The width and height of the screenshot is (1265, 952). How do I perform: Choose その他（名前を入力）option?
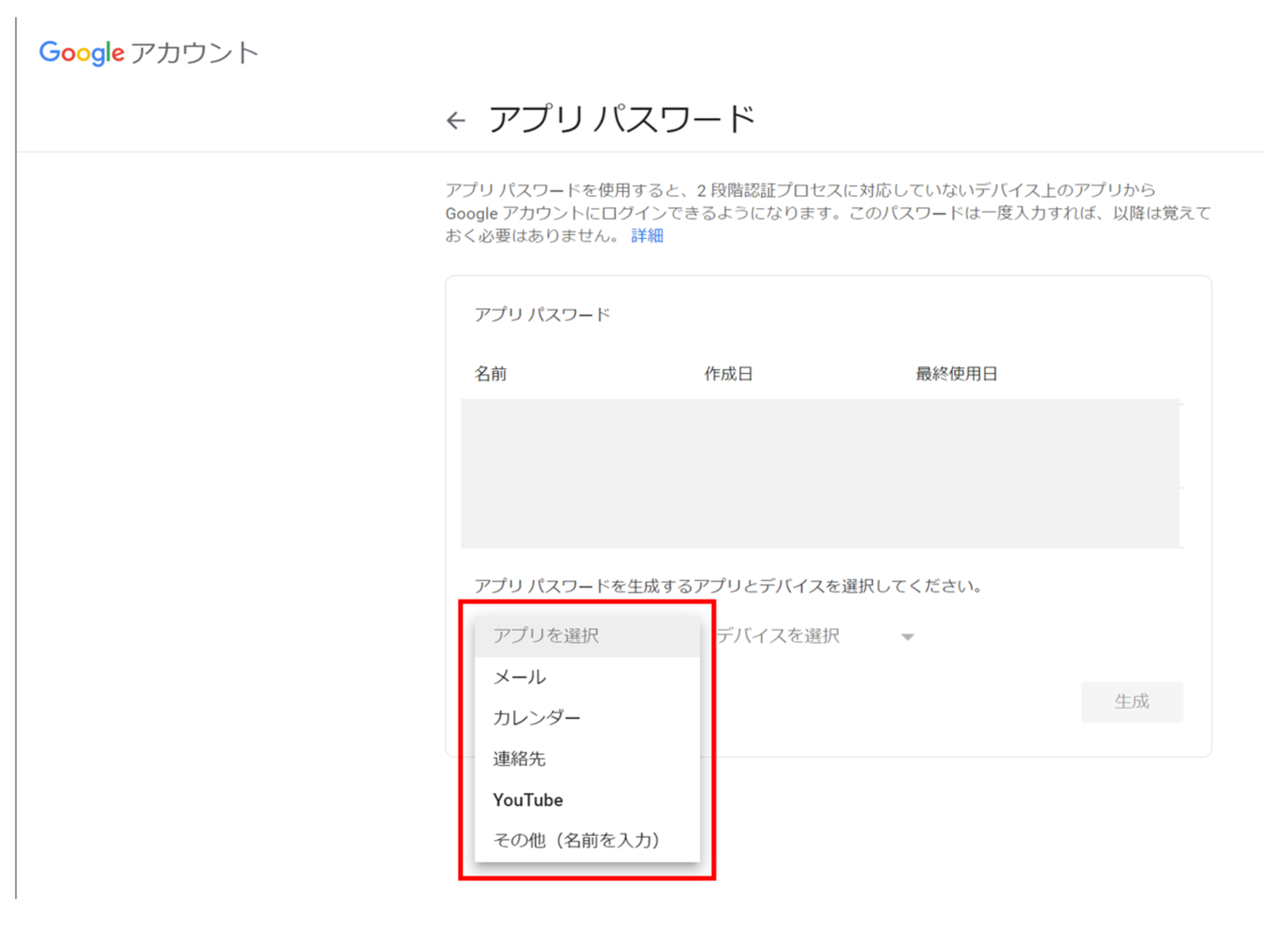coord(576,841)
